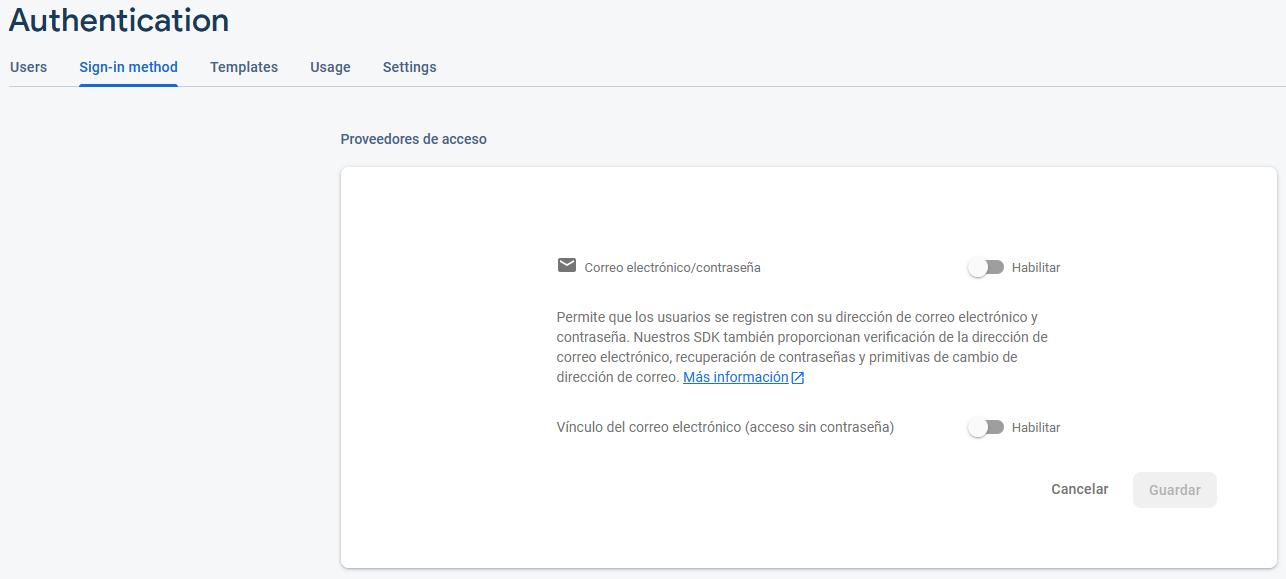
Task: Open the Settings tab
Action: (x=409, y=67)
